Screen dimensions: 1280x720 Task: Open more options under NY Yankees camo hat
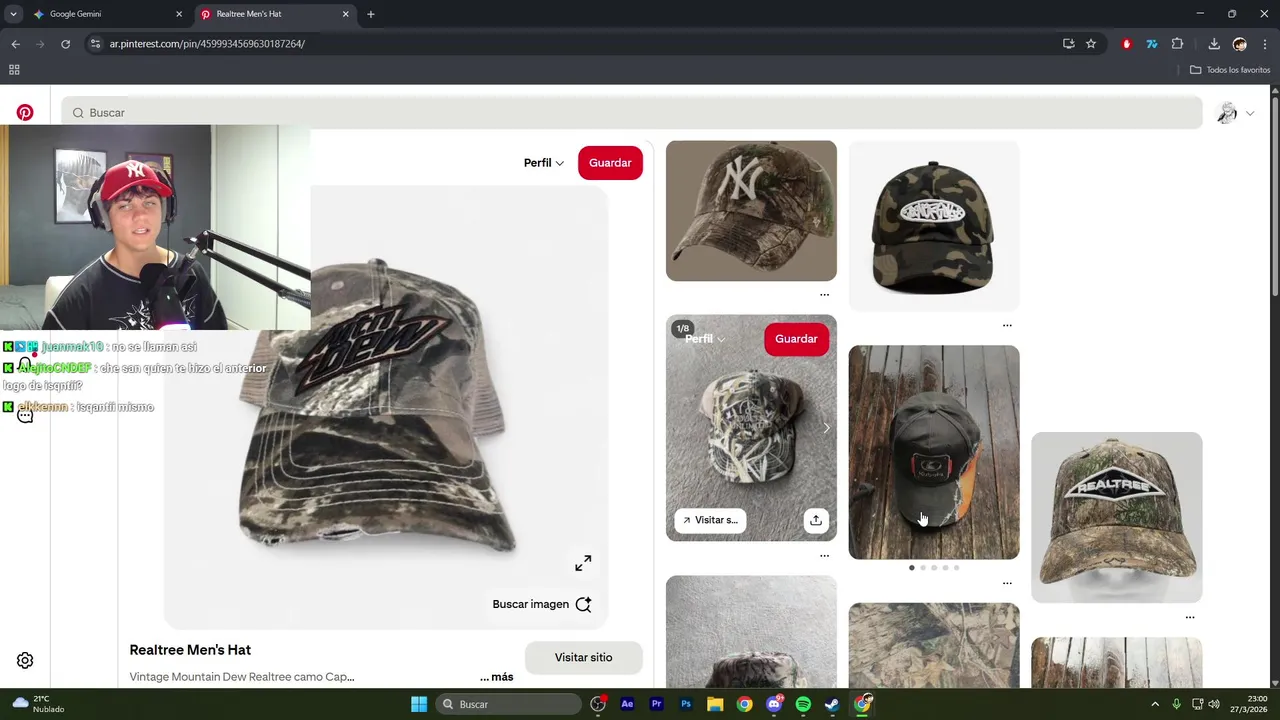[824, 295]
